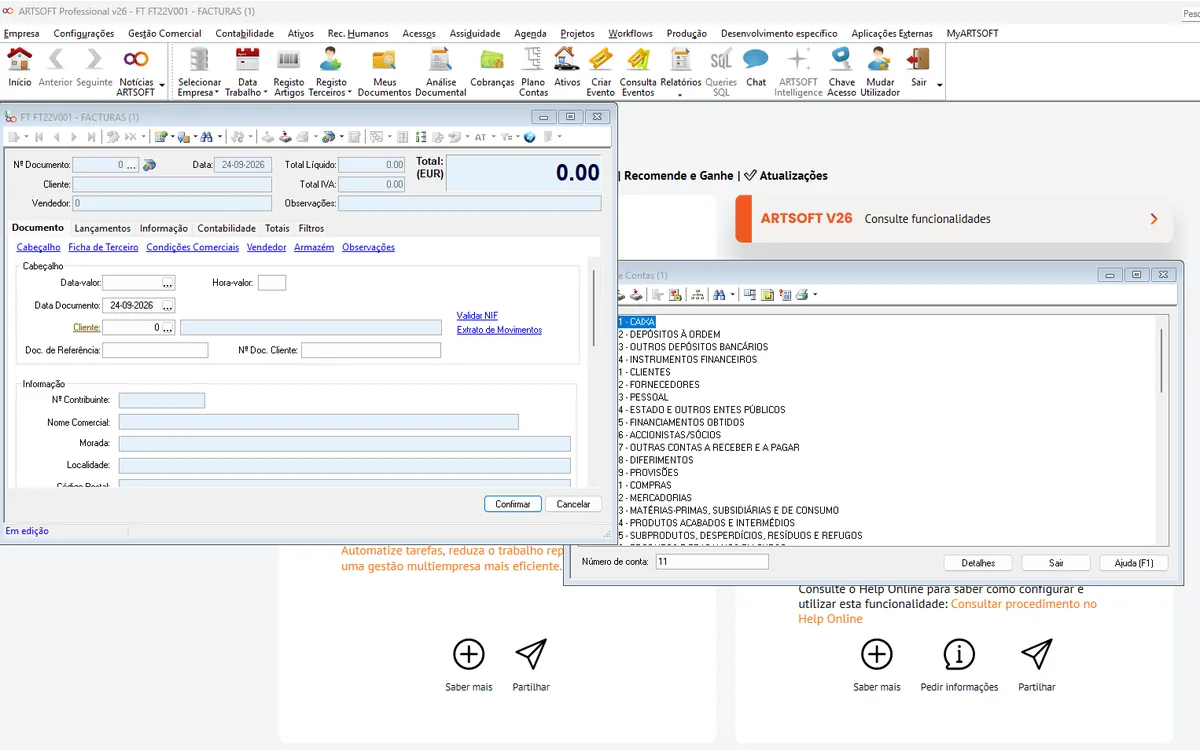
Task: Click icon next to Nº Documento lookup
Action: click(x=150, y=165)
